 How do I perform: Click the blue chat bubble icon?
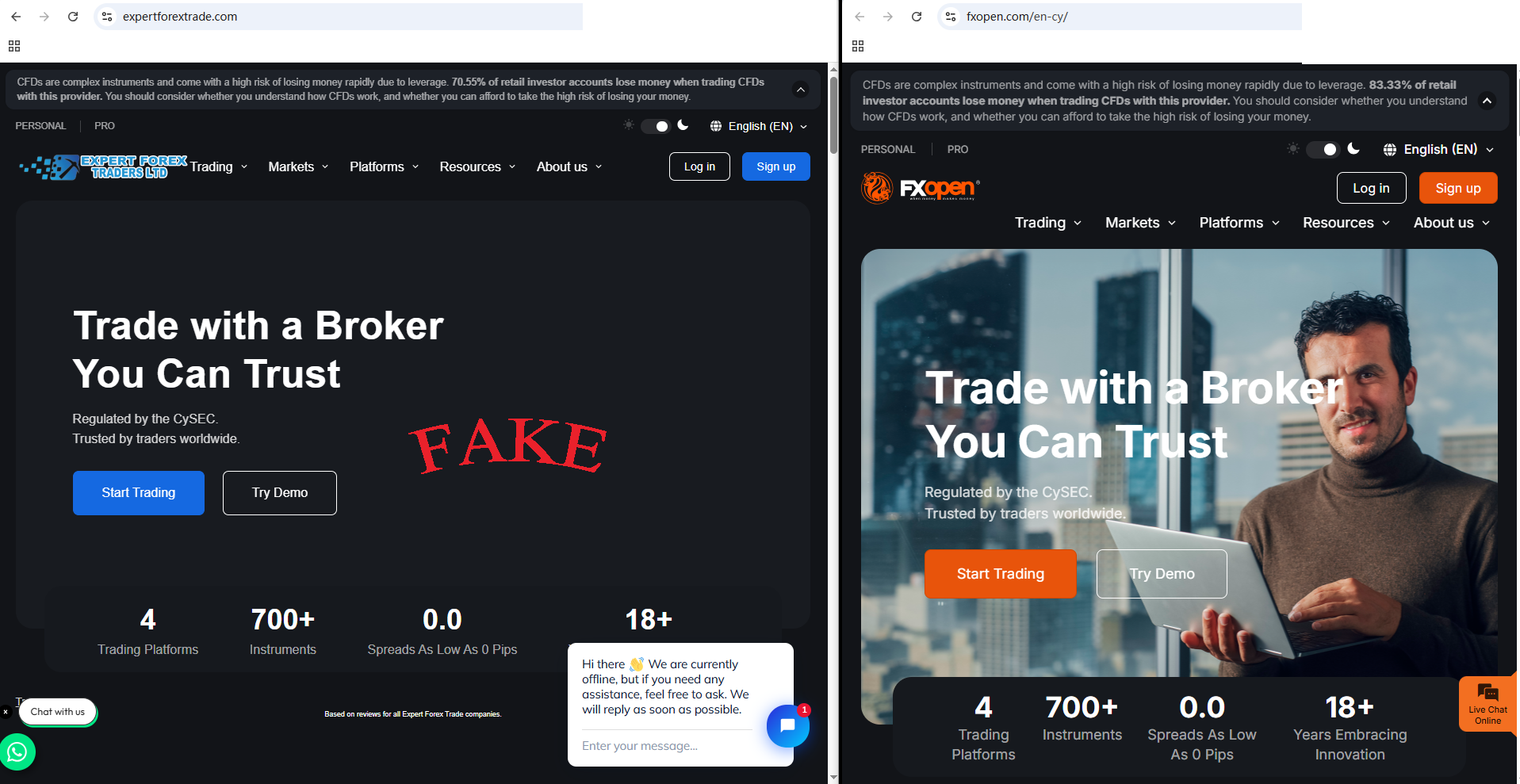click(x=787, y=725)
